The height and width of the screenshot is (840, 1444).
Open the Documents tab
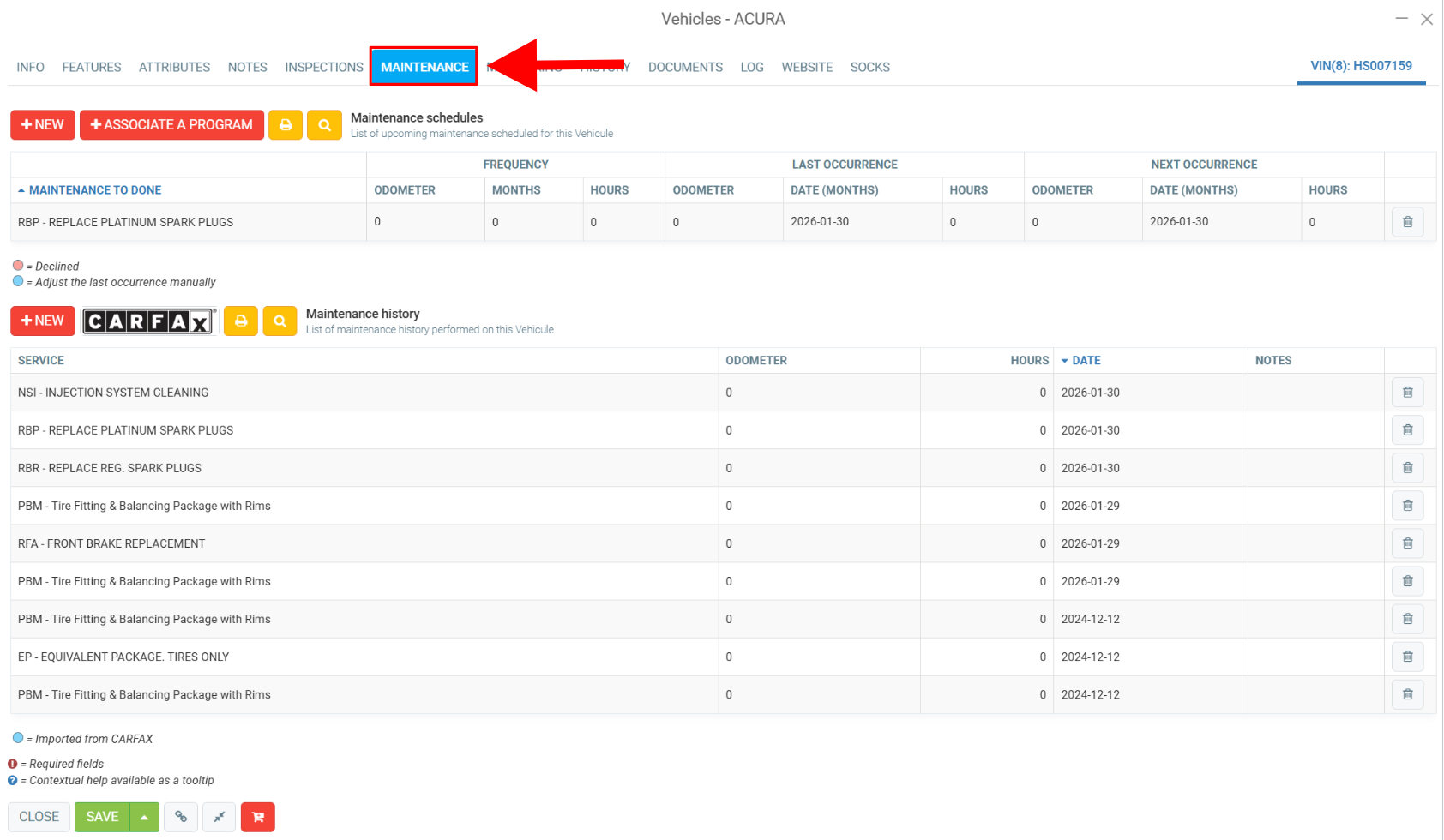685,67
